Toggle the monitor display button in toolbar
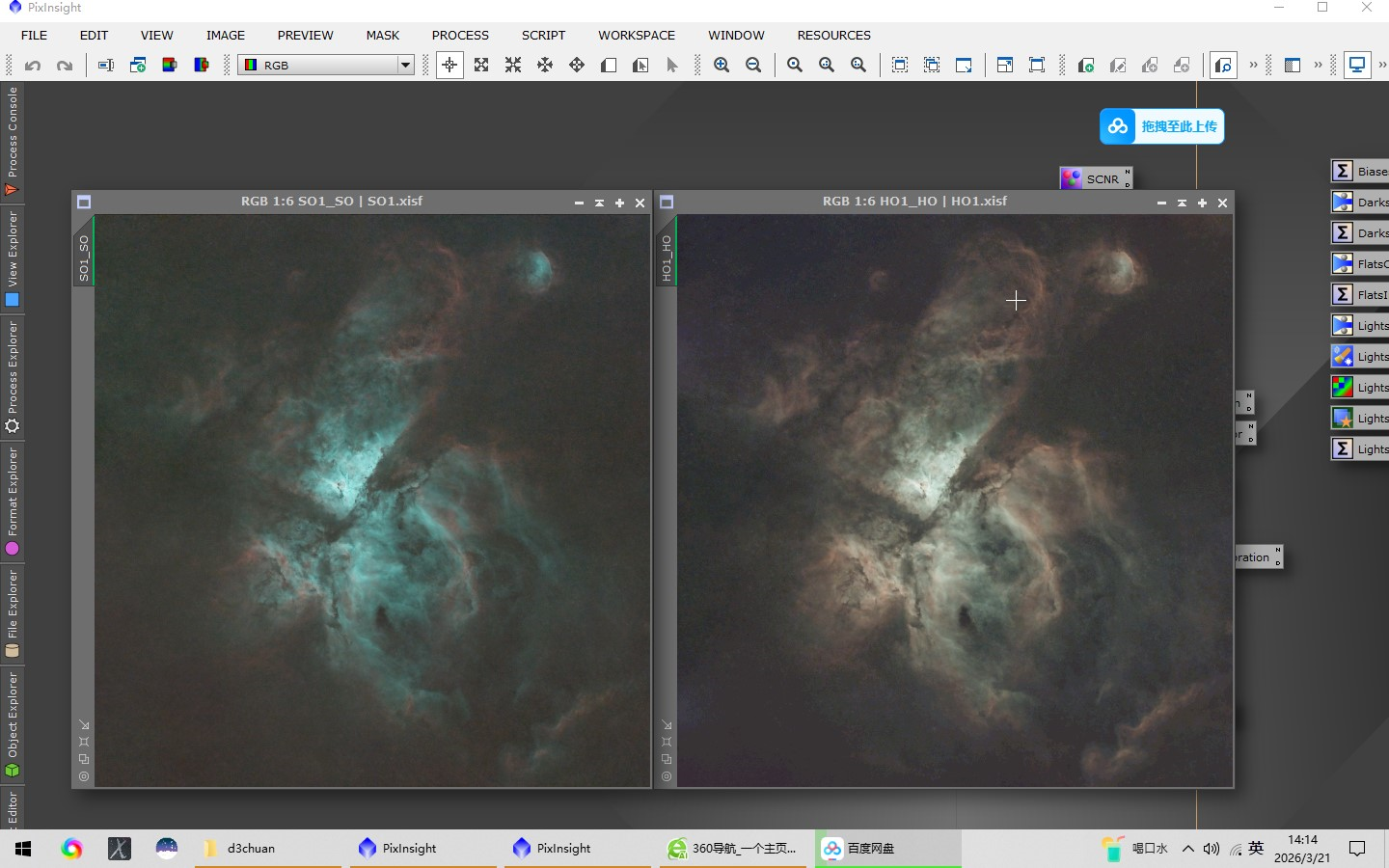1389x868 pixels. (x=1357, y=65)
